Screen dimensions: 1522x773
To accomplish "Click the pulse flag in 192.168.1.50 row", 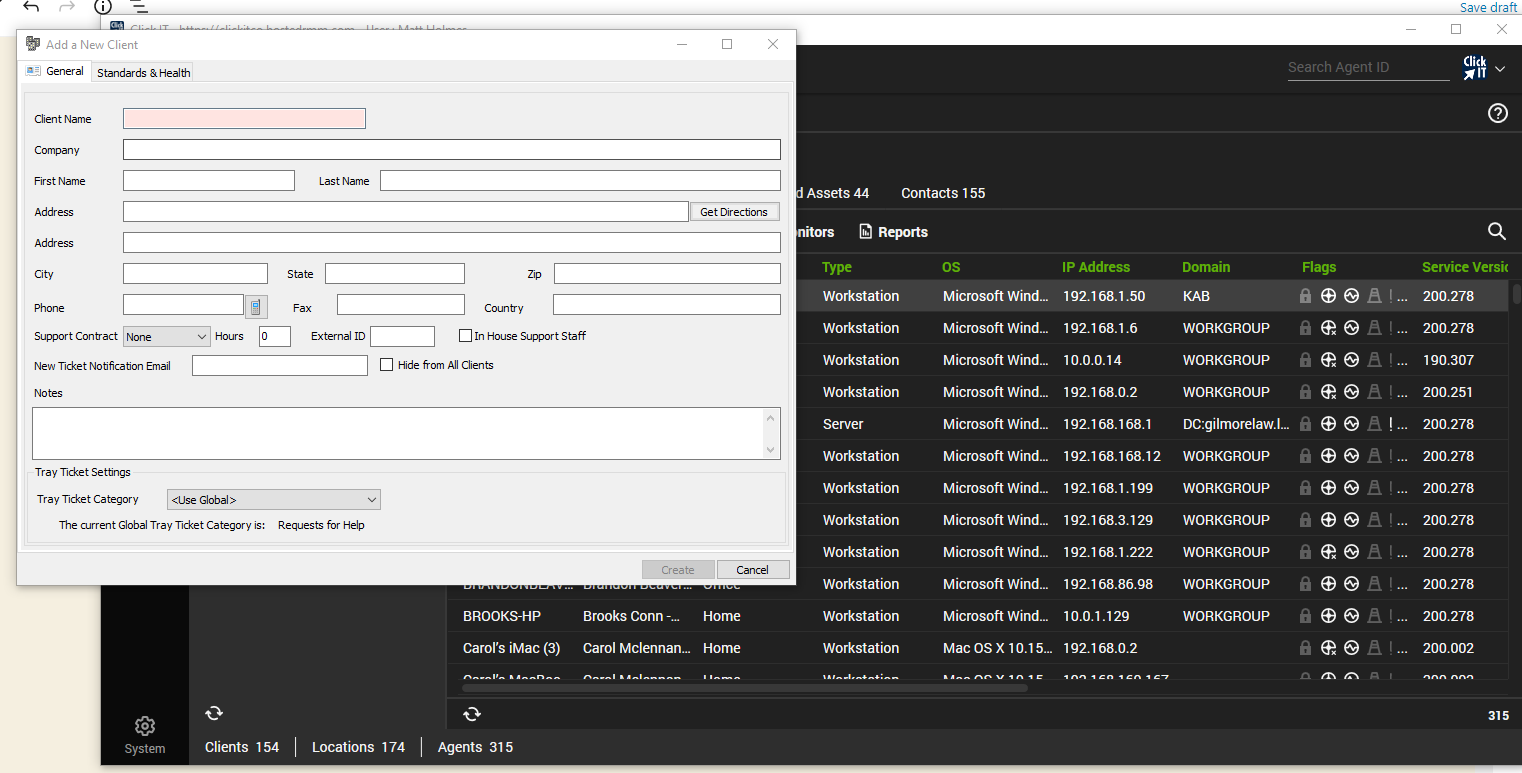I will click(x=1351, y=296).
